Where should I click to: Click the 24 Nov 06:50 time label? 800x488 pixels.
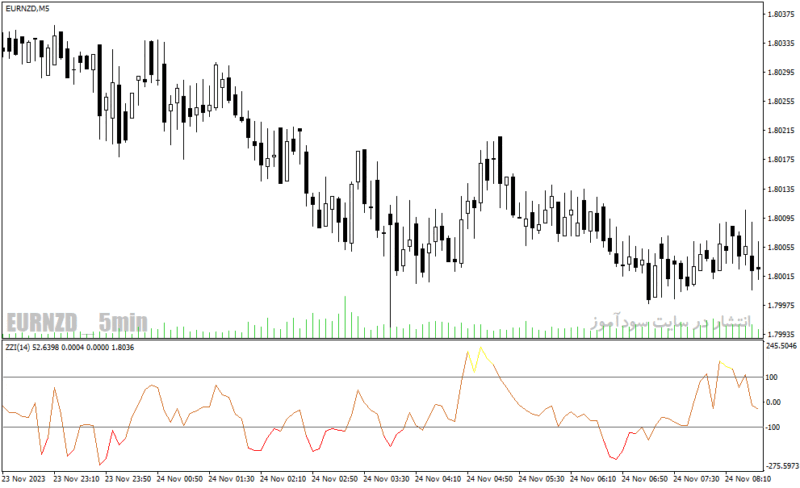[644, 479]
